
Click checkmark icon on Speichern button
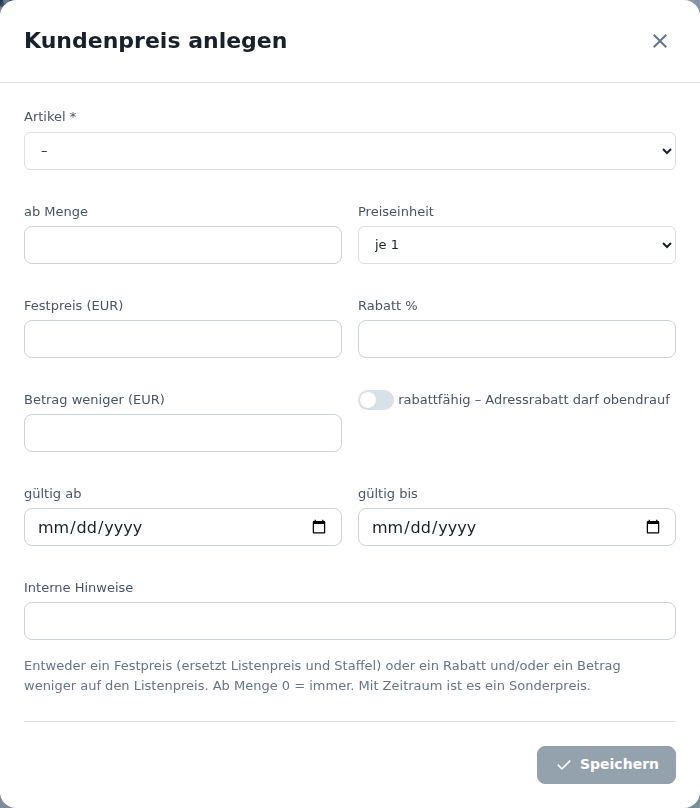(564, 765)
